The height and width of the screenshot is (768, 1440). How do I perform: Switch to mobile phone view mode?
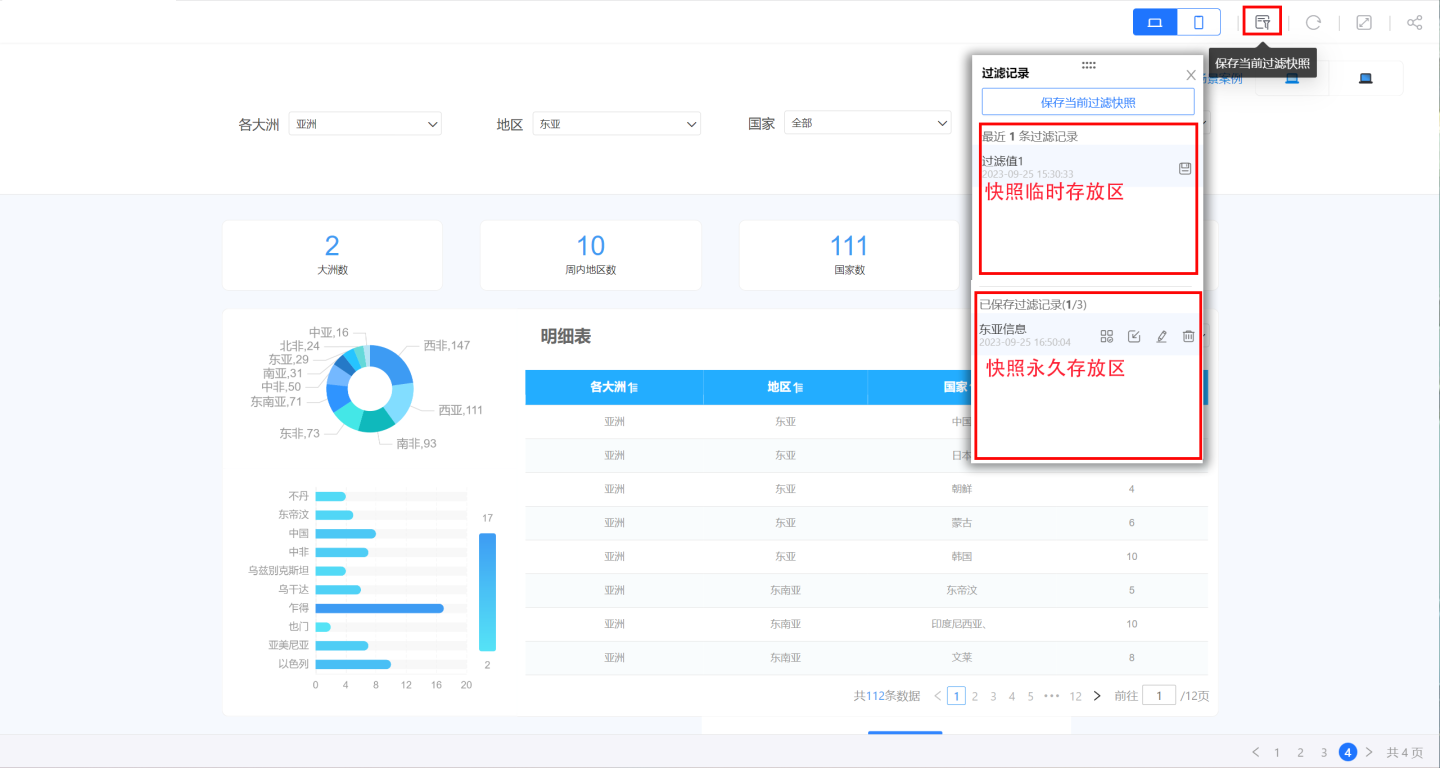coord(1199,22)
